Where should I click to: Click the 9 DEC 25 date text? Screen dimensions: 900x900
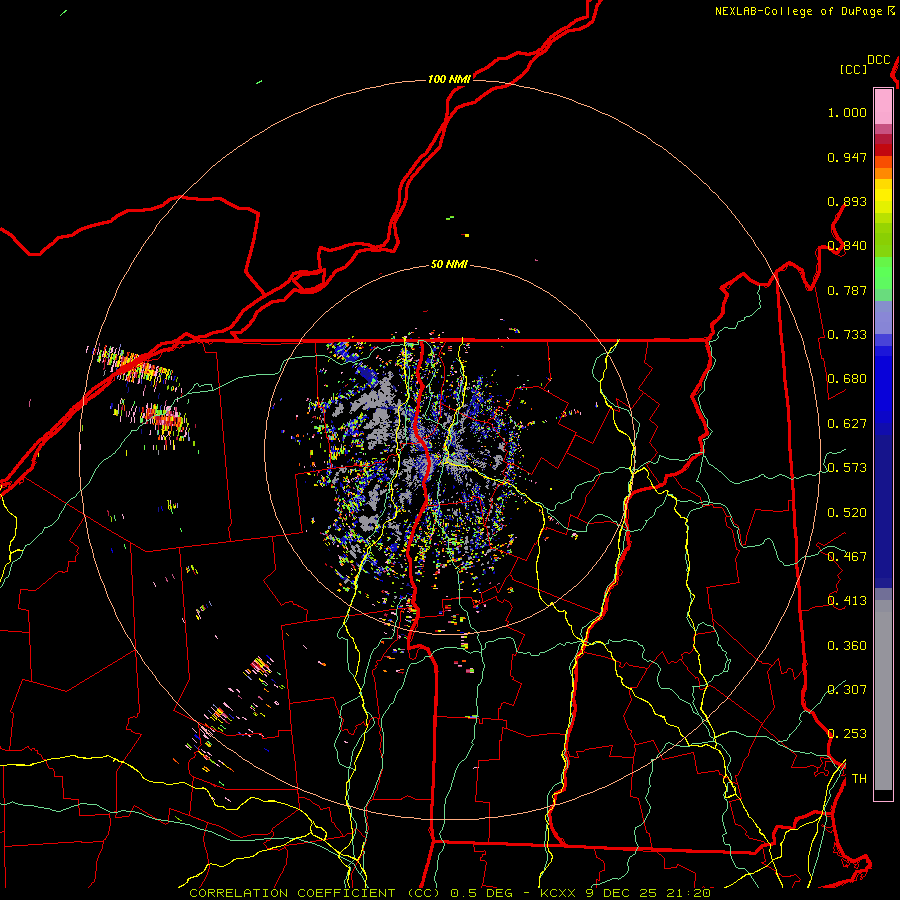point(622,893)
